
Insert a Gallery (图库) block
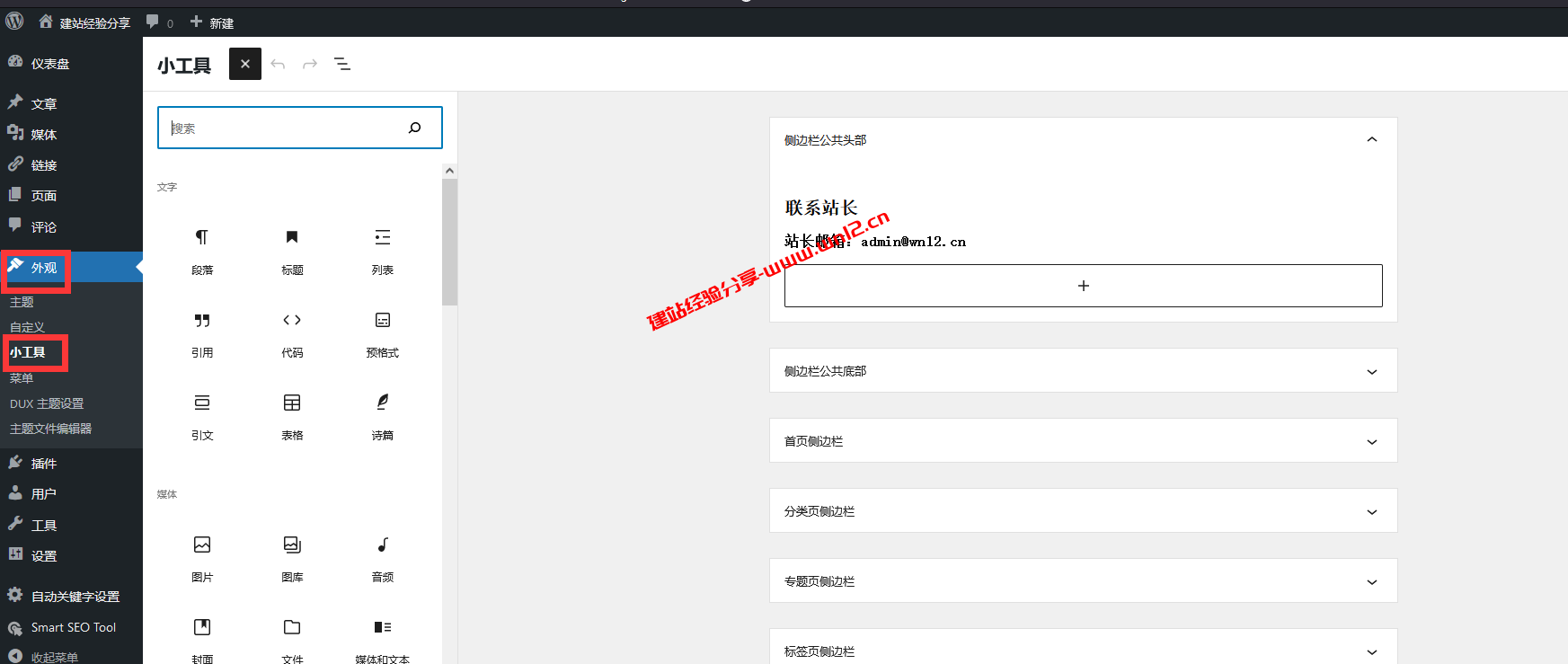pos(292,557)
